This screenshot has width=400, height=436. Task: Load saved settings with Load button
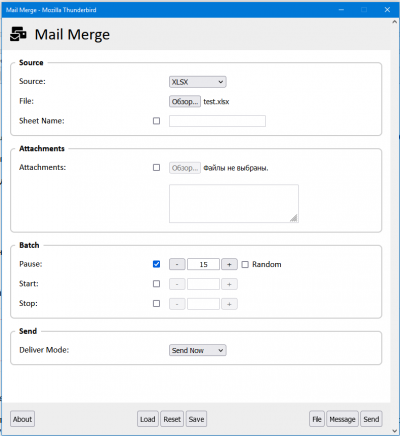point(148,419)
